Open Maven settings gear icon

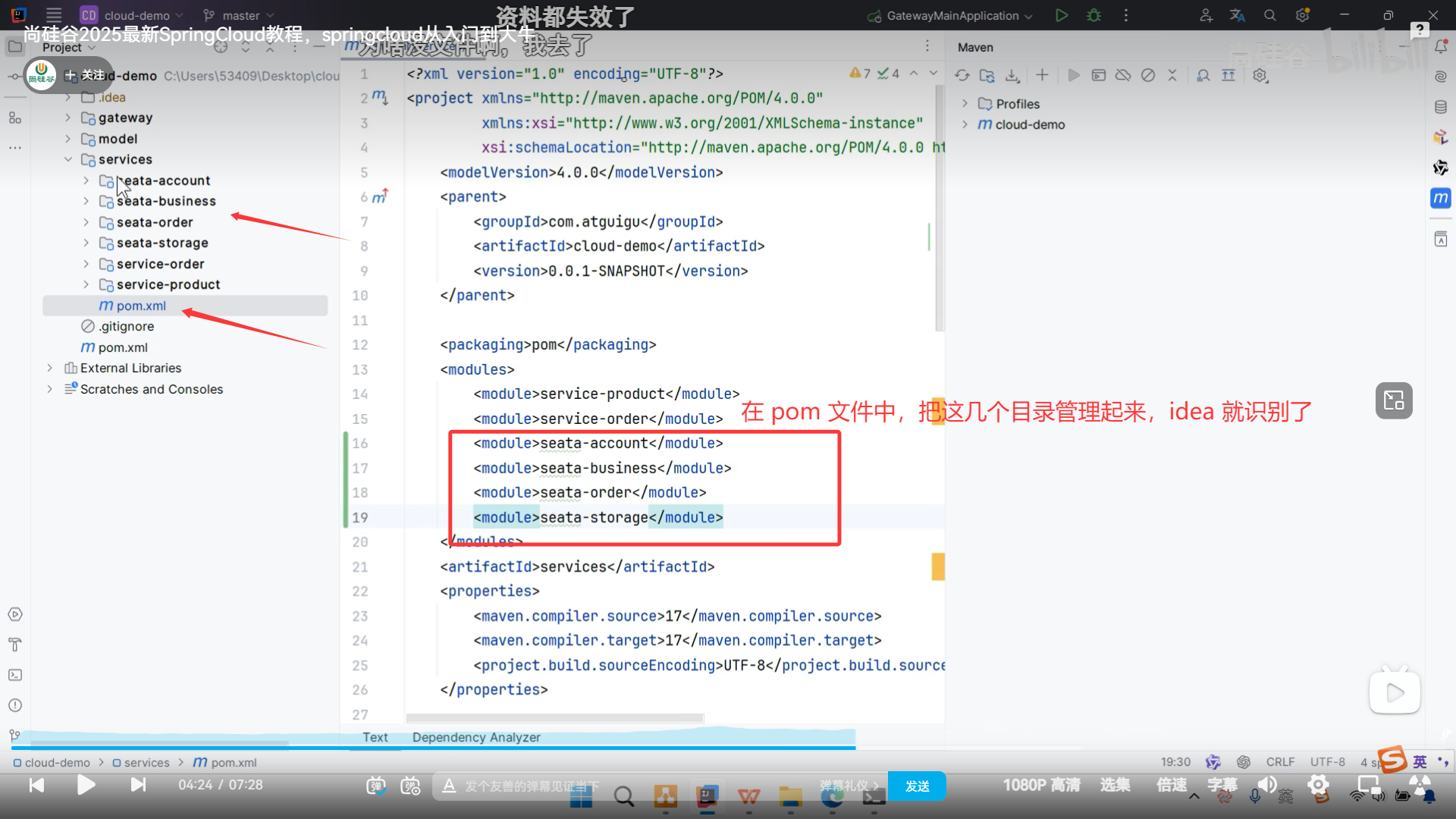1260,75
